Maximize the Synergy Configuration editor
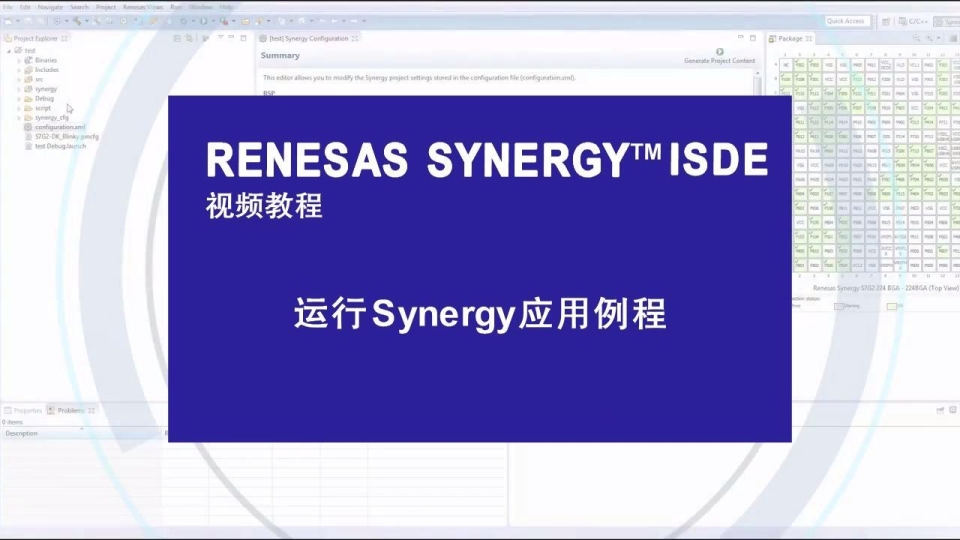 point(753,38)
